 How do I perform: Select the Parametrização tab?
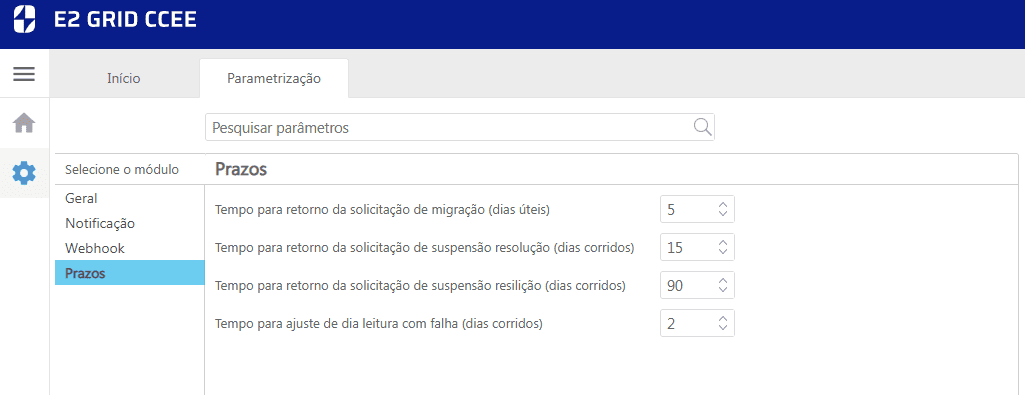tap(274, 78)
